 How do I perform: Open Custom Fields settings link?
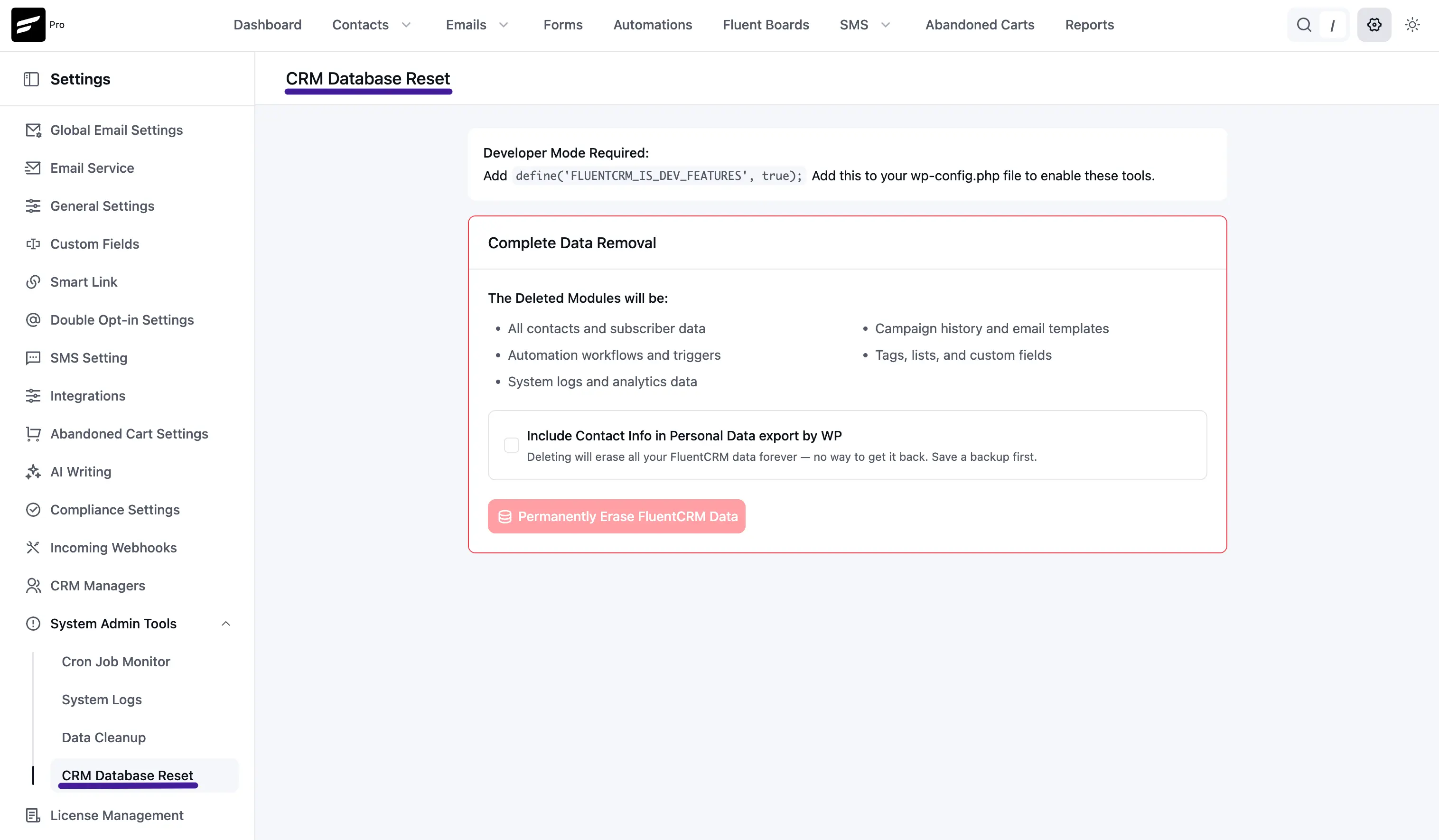[x=95, y=244]
